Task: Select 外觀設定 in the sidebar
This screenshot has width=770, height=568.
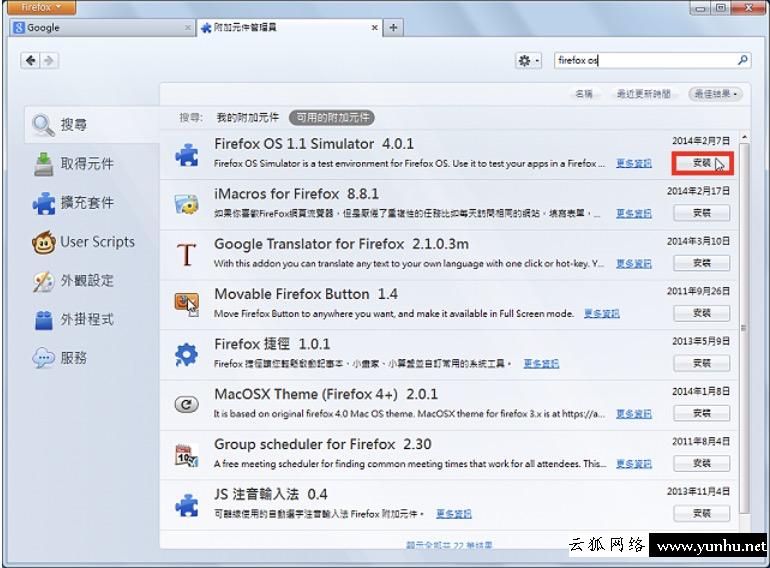Action: point(92,280)
